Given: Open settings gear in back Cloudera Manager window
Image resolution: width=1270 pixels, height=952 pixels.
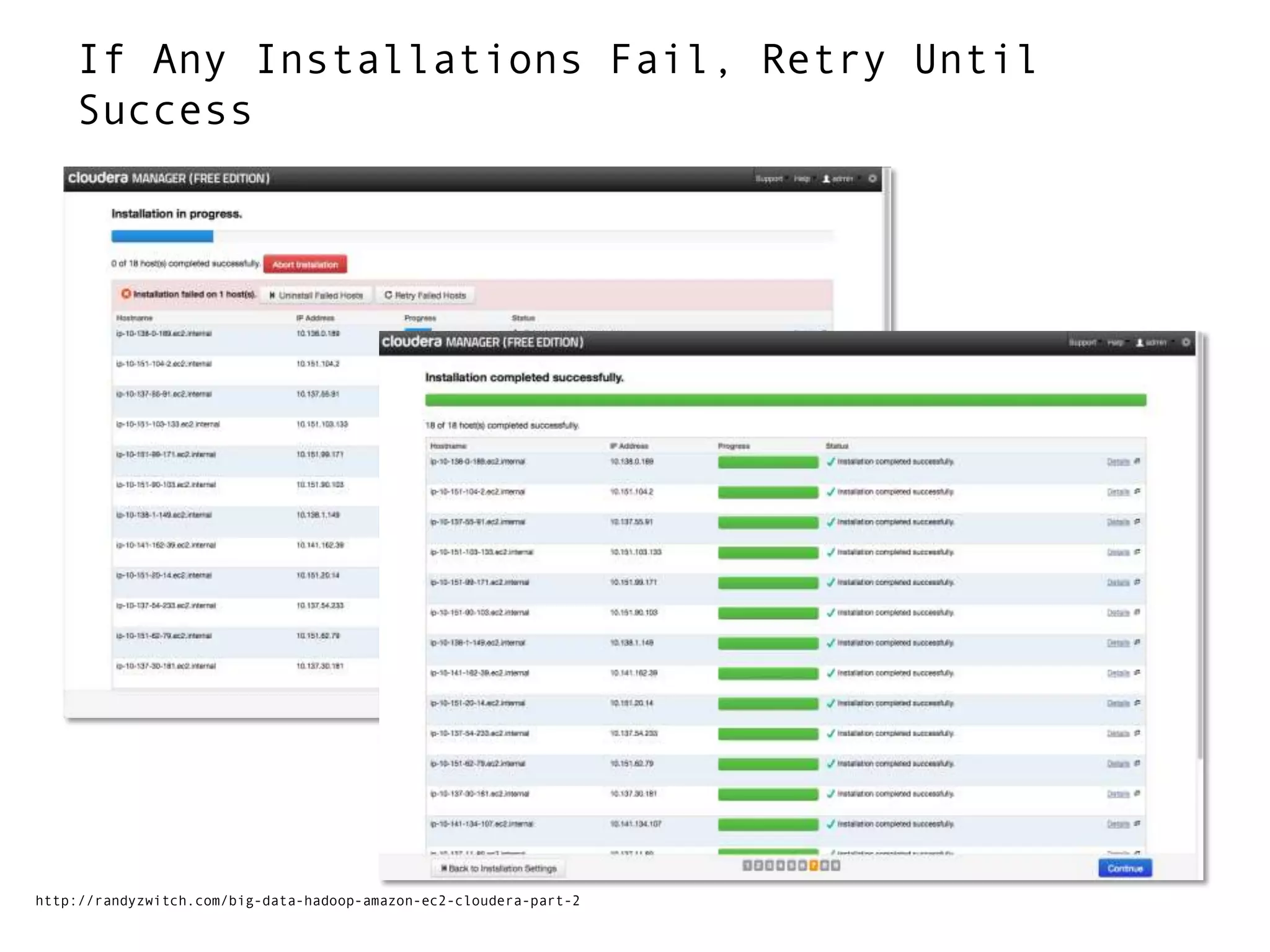Looking at the screenshot, I should pos(872,178).
